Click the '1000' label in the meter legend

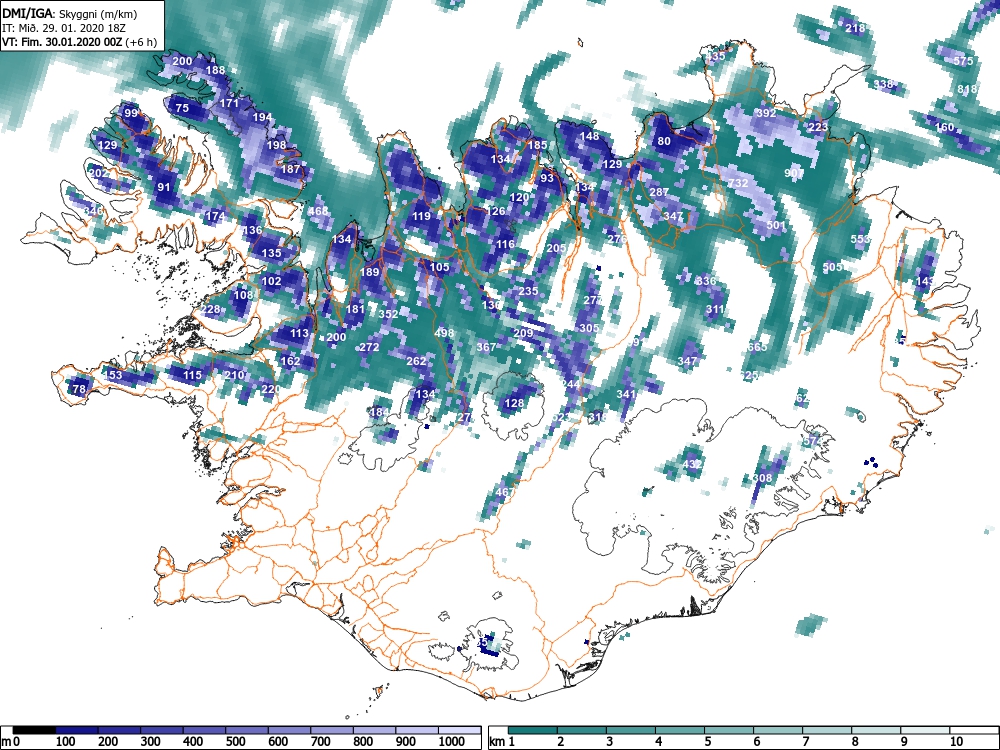pyautogui.click(x=452, y=742)
